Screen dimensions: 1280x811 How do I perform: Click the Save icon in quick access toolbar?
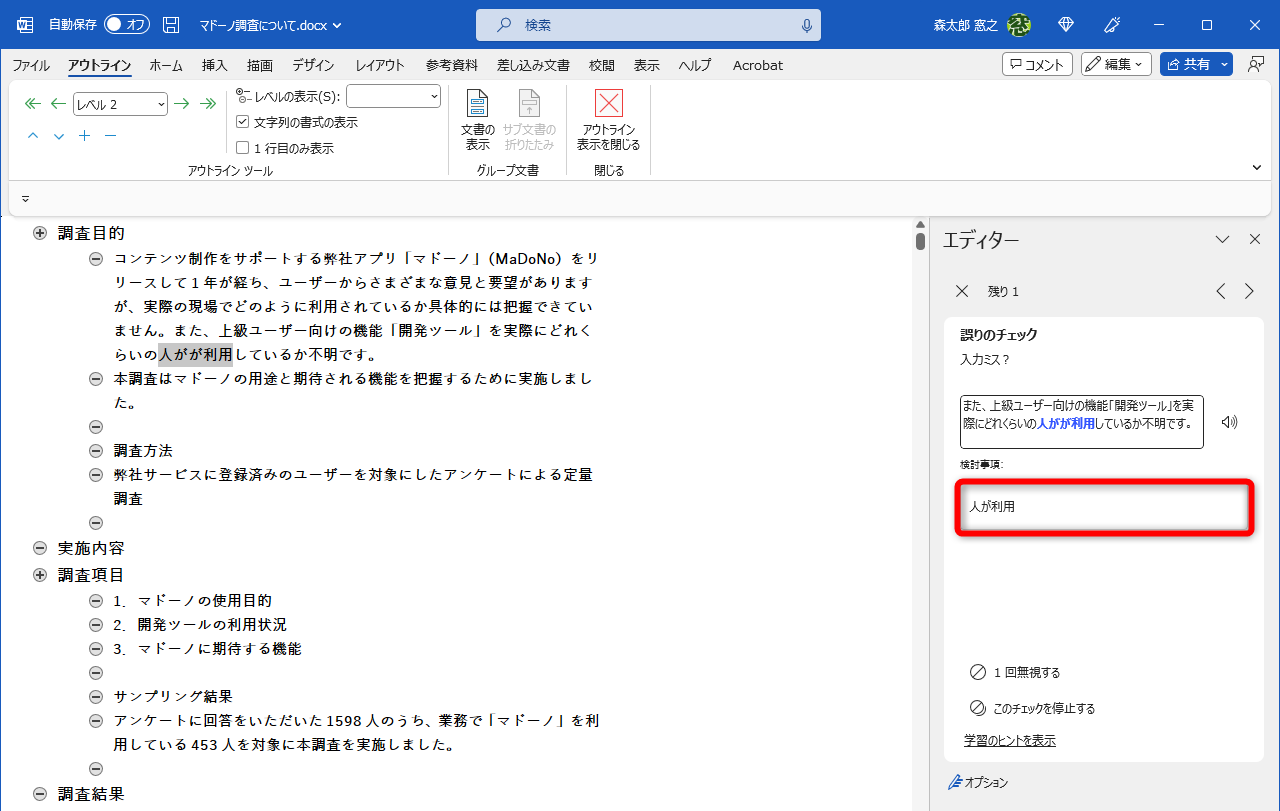click(170, 25)
